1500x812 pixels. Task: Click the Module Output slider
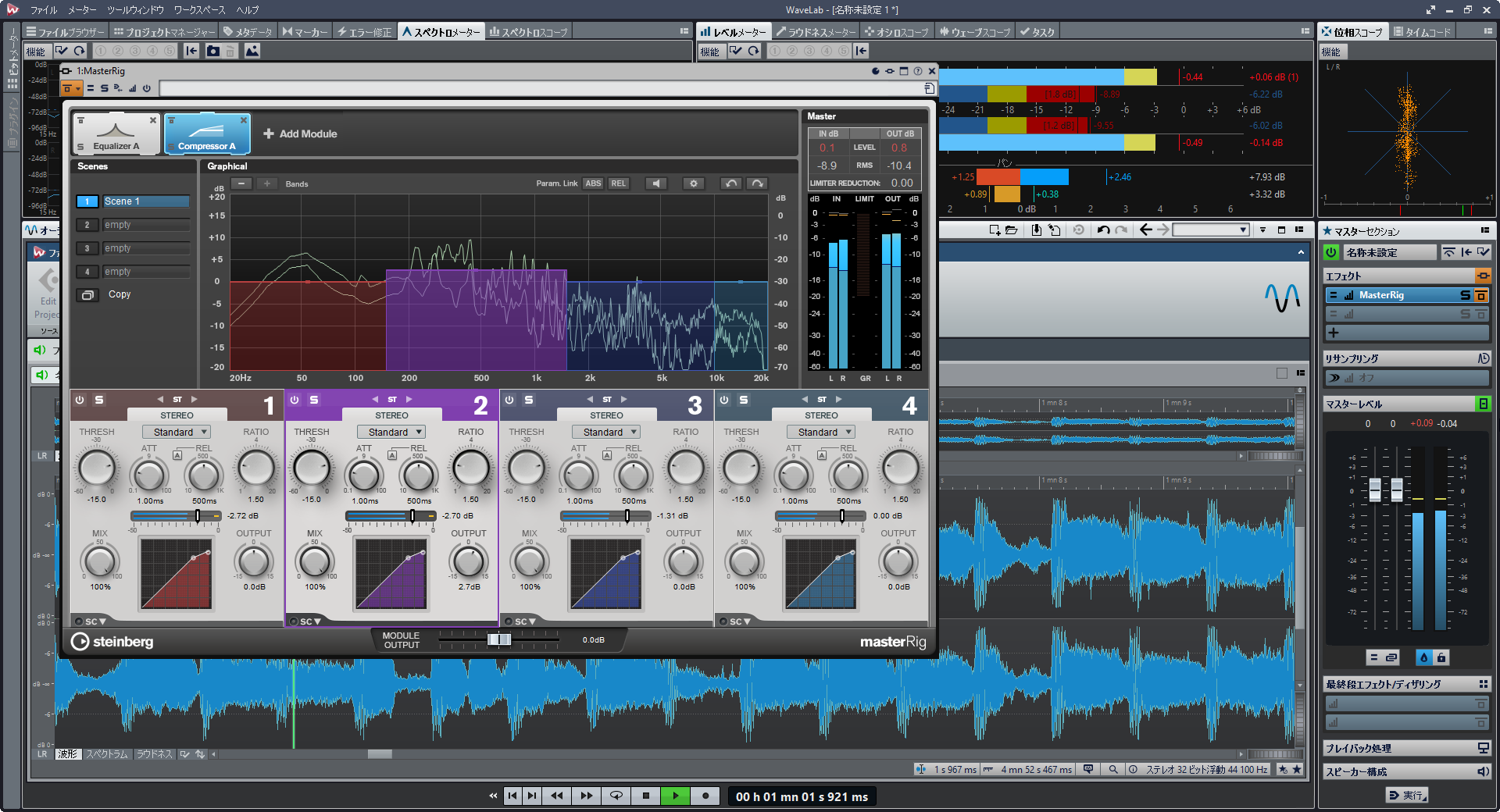click(498, 639)
